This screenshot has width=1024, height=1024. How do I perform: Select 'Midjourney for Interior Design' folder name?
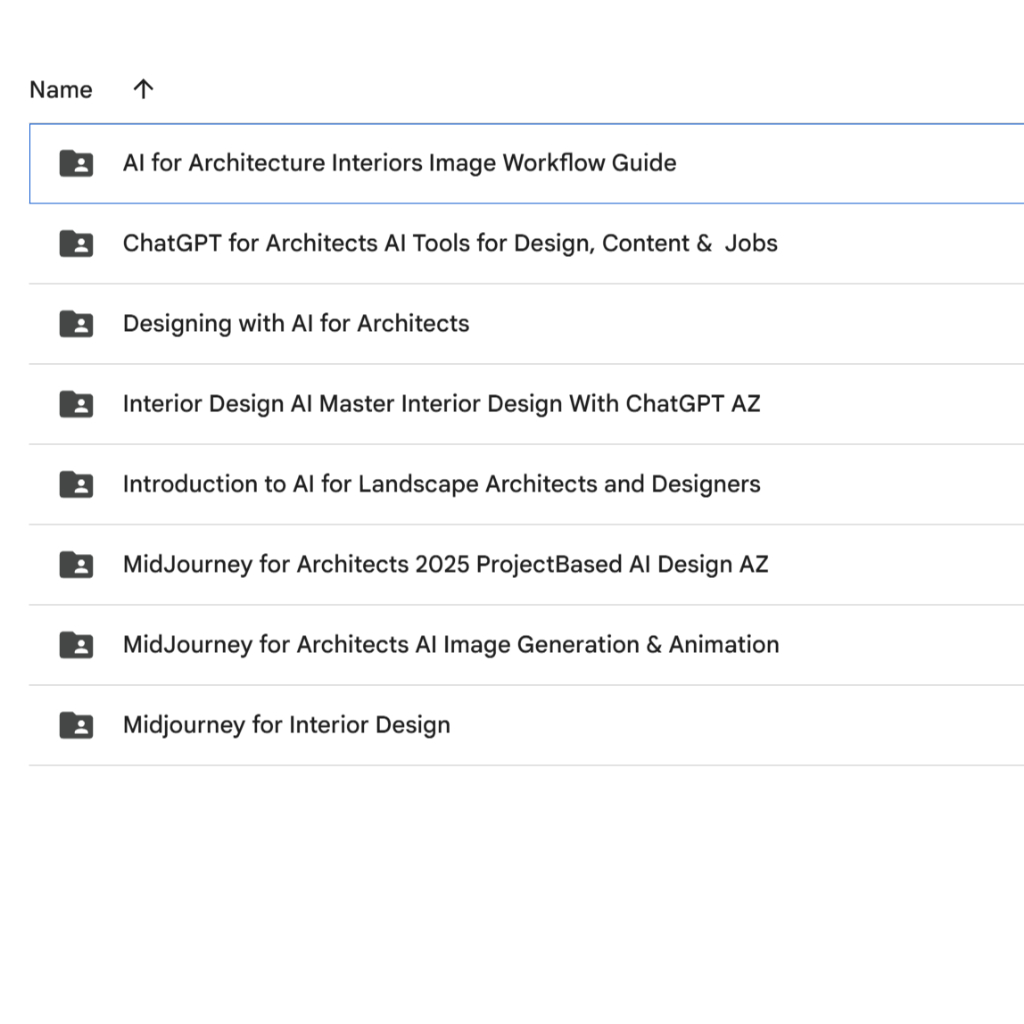click(287, 725)
